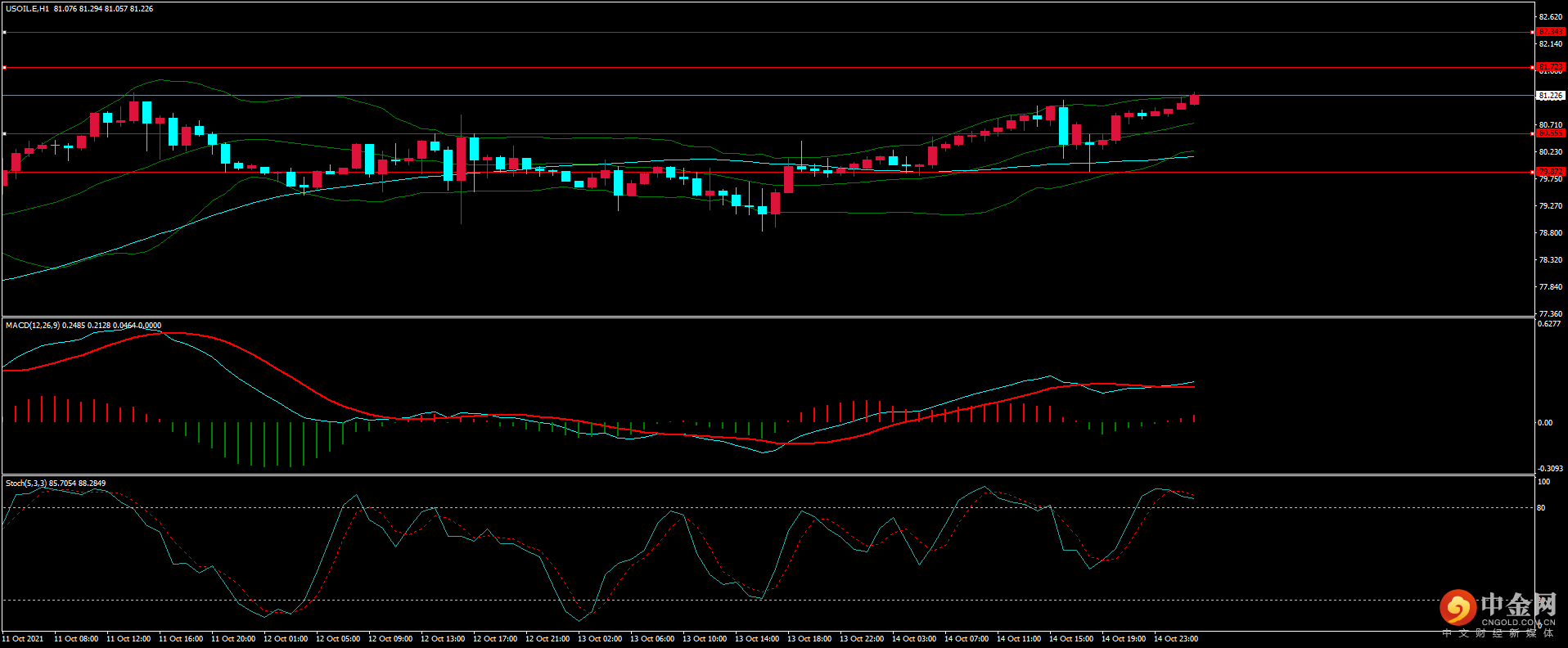This screenshot has height=648, width=1568.
Task: Click the 11 Oct 16:00 time label
Action: click(x=181, y=639)
